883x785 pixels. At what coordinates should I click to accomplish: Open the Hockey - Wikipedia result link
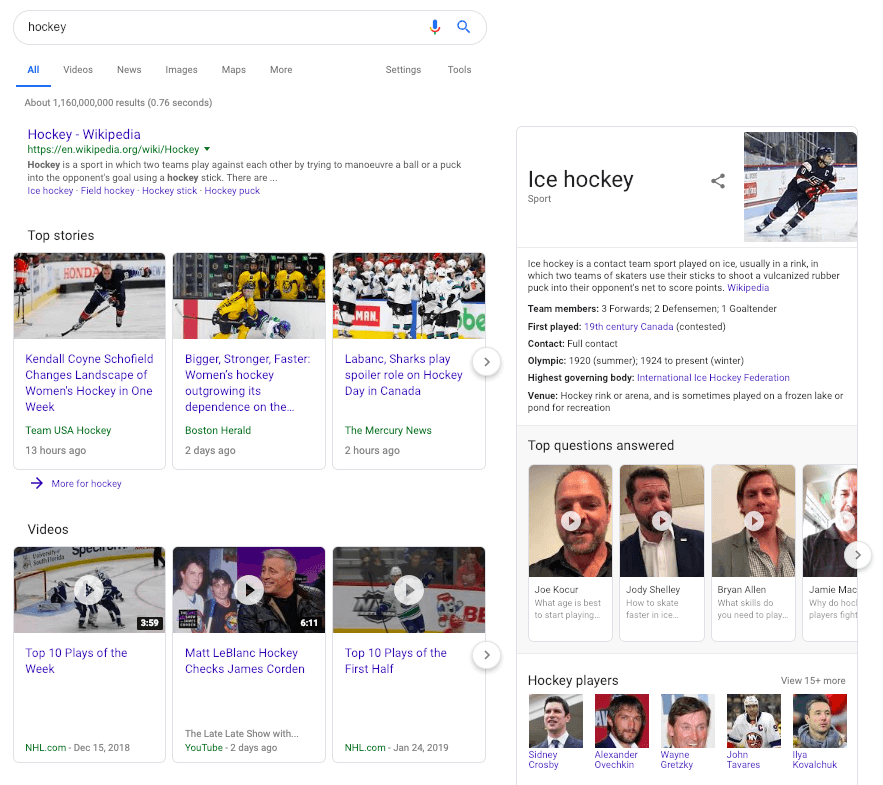[84, 134]
